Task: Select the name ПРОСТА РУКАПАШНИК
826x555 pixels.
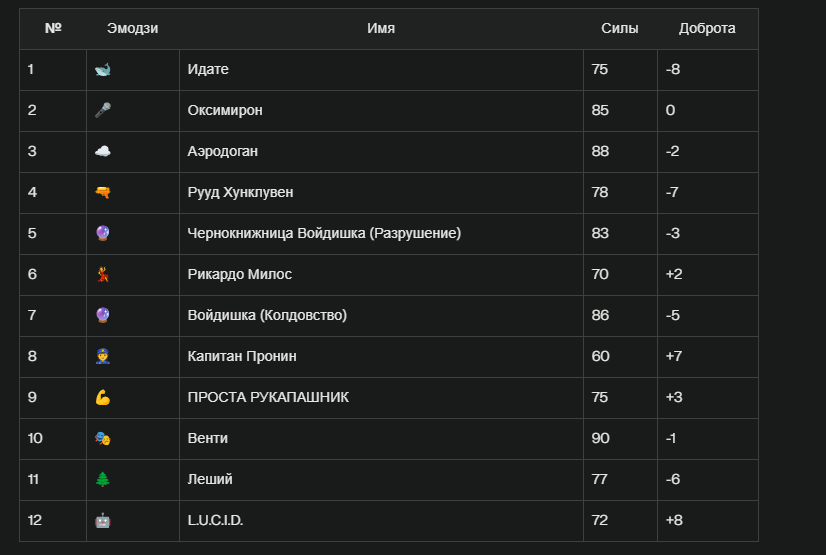Action: click(268, 397)
